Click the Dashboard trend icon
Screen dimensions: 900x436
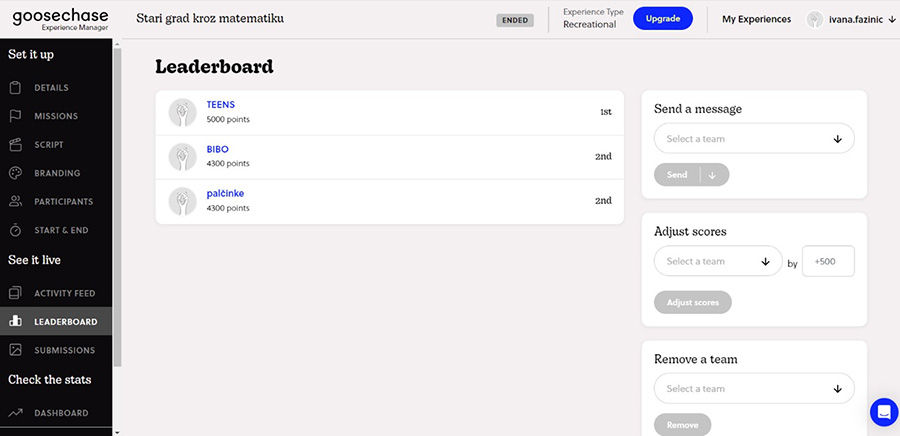pyautogui.click(x=15, y=413)
